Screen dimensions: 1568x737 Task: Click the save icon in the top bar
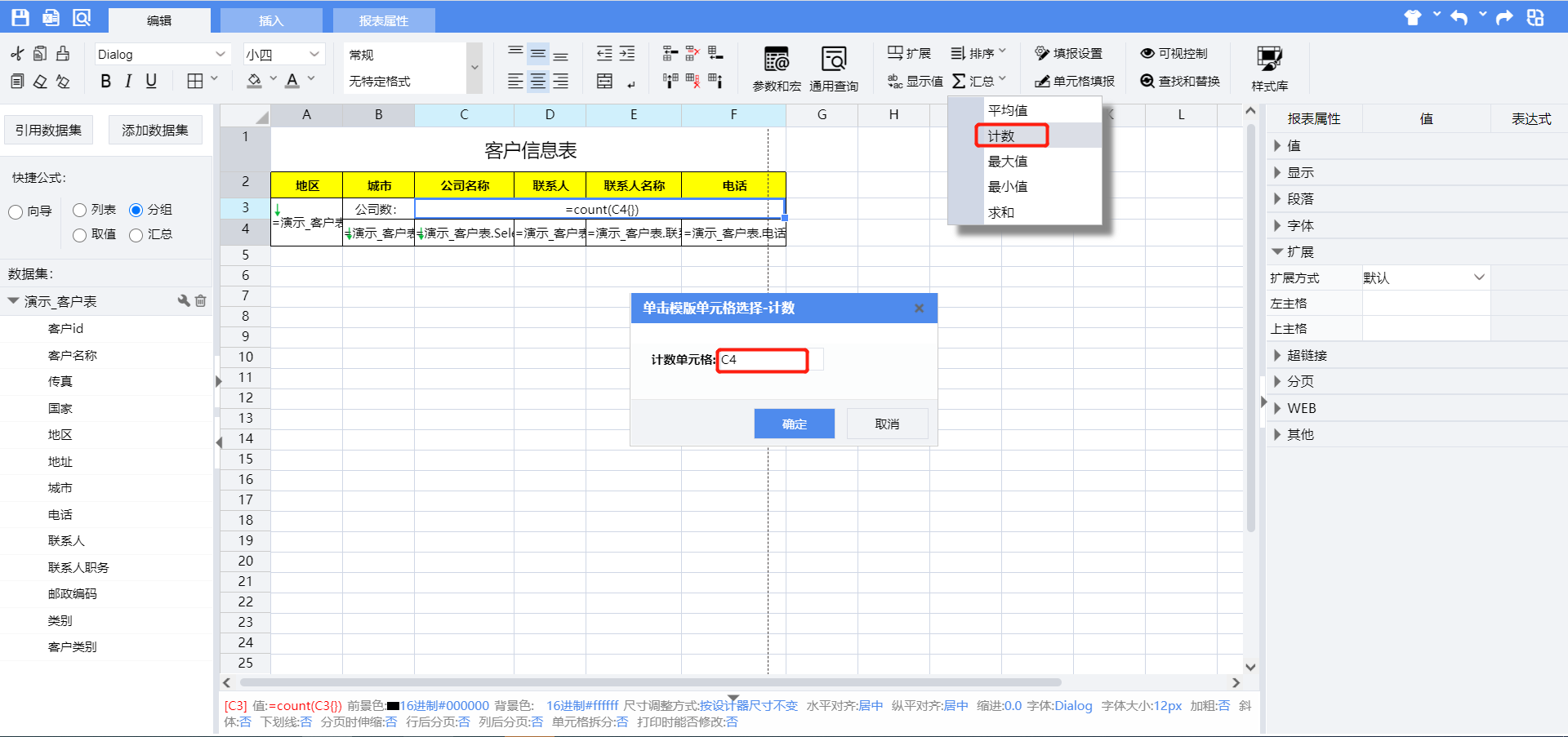pos(20,17)
